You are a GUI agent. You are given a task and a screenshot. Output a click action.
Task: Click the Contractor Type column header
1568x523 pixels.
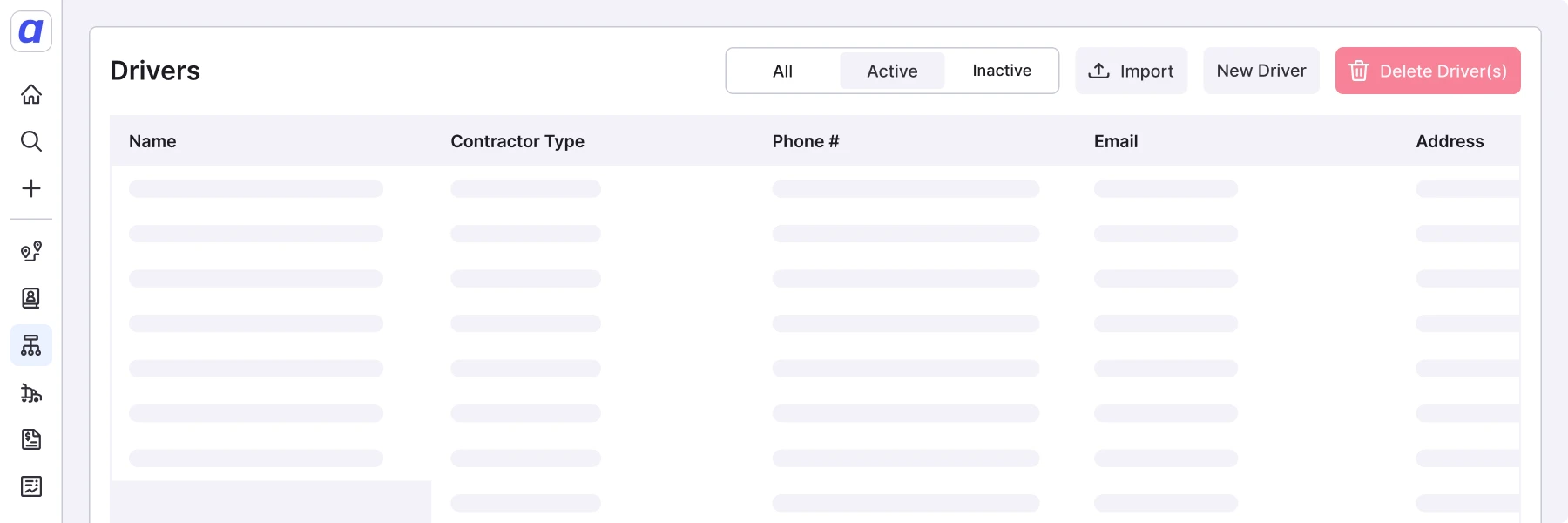coord(517,141)
